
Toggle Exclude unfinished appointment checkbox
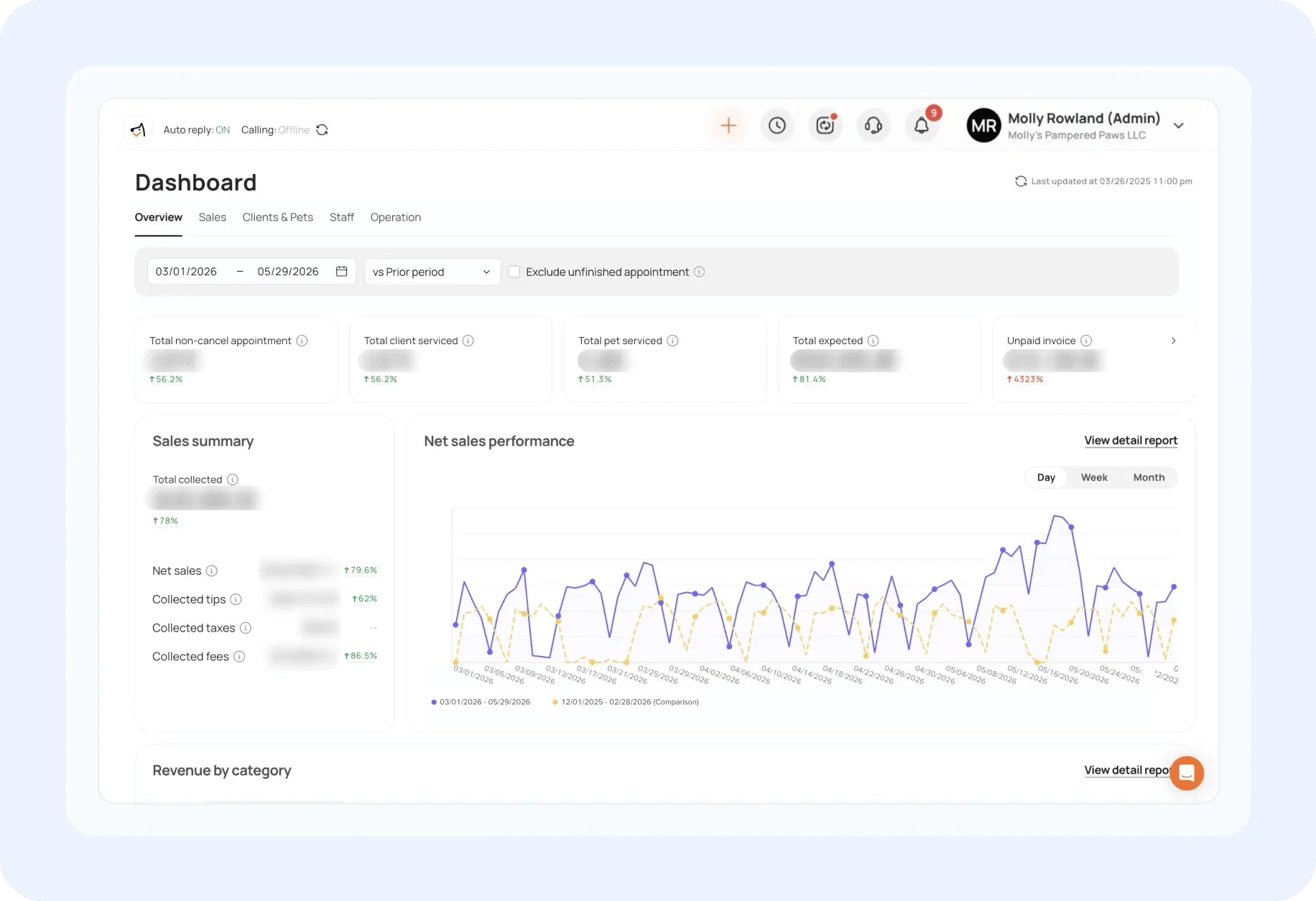(514, 272)
